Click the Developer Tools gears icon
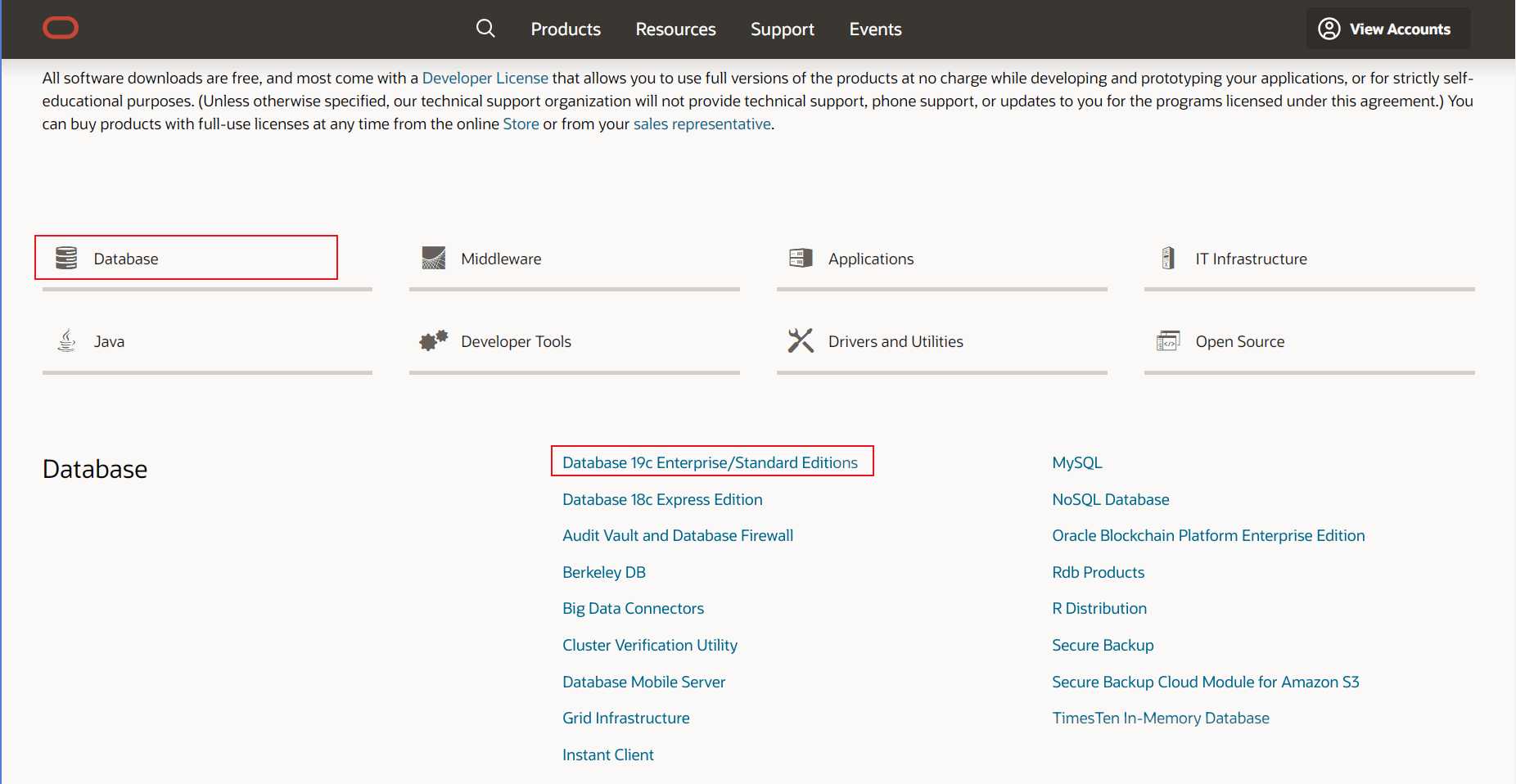This screenshot has width=1516, height=784. pyautogui.click(x=434, y=341)
